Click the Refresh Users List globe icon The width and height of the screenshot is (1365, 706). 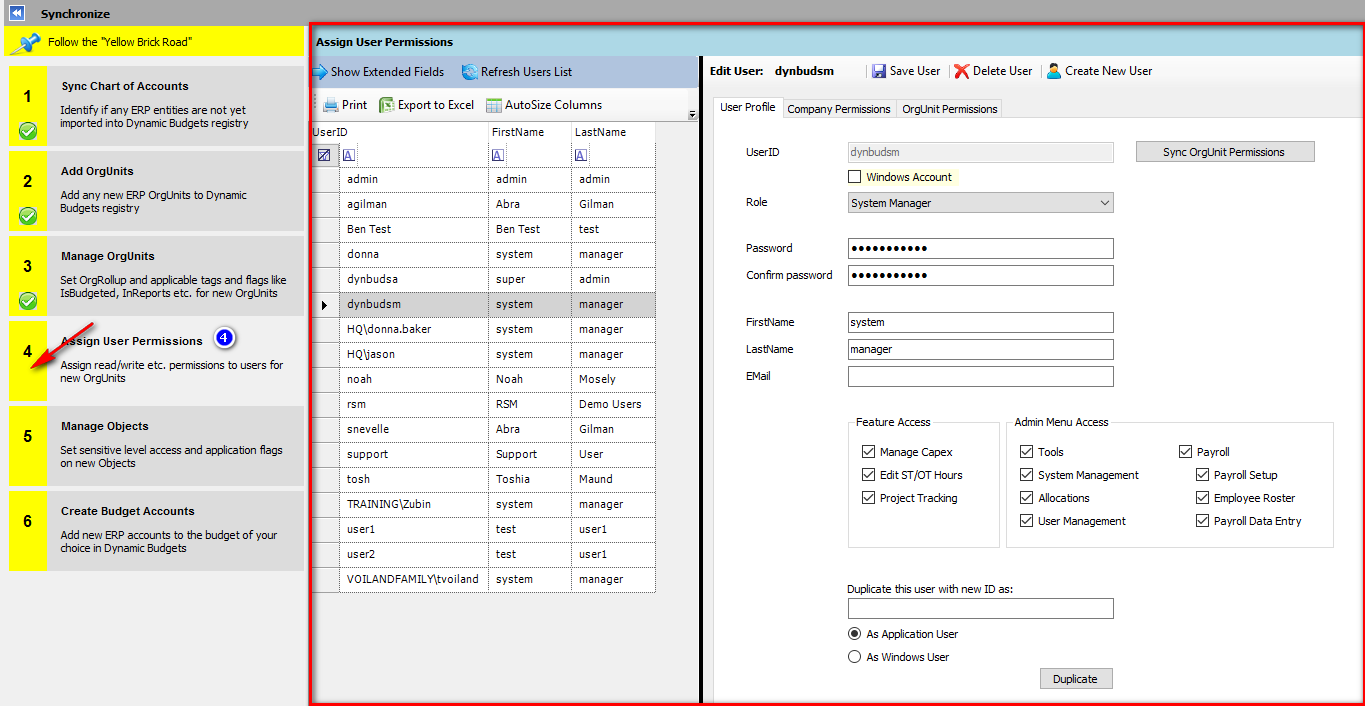tap(470, 72)
